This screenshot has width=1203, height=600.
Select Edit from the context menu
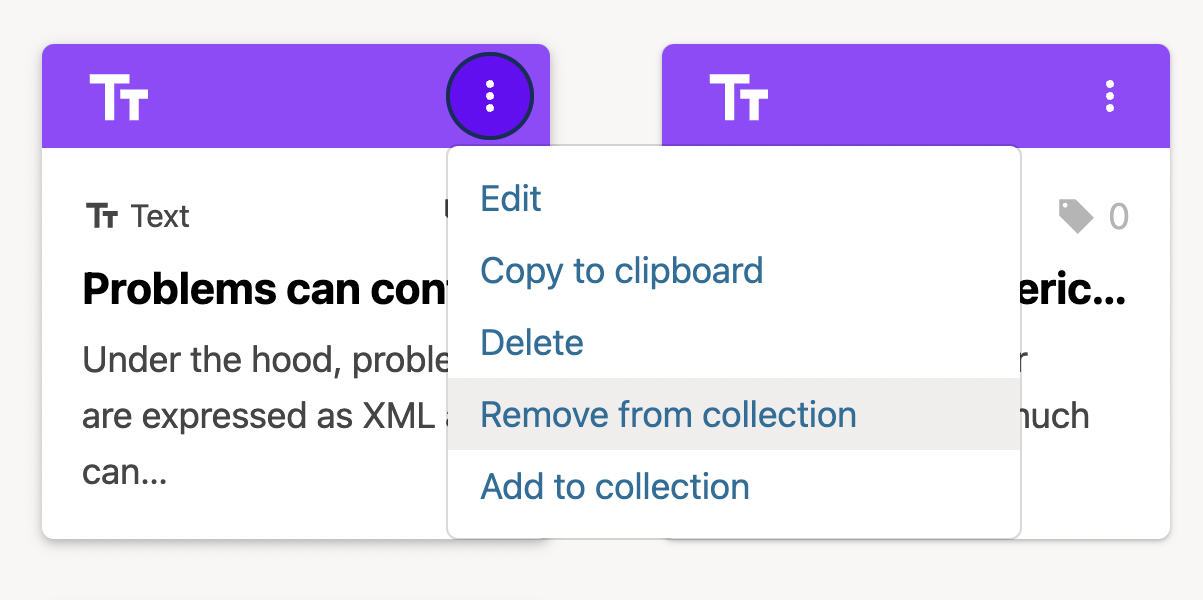coord(511,199)
